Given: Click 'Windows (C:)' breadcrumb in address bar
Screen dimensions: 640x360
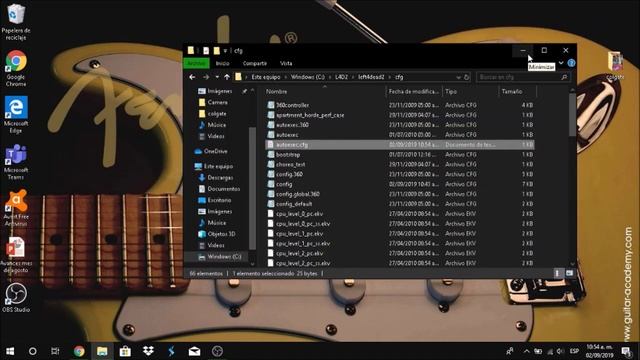Looking at the screenshot, I should pyautogui.click(x=308, y=77).
